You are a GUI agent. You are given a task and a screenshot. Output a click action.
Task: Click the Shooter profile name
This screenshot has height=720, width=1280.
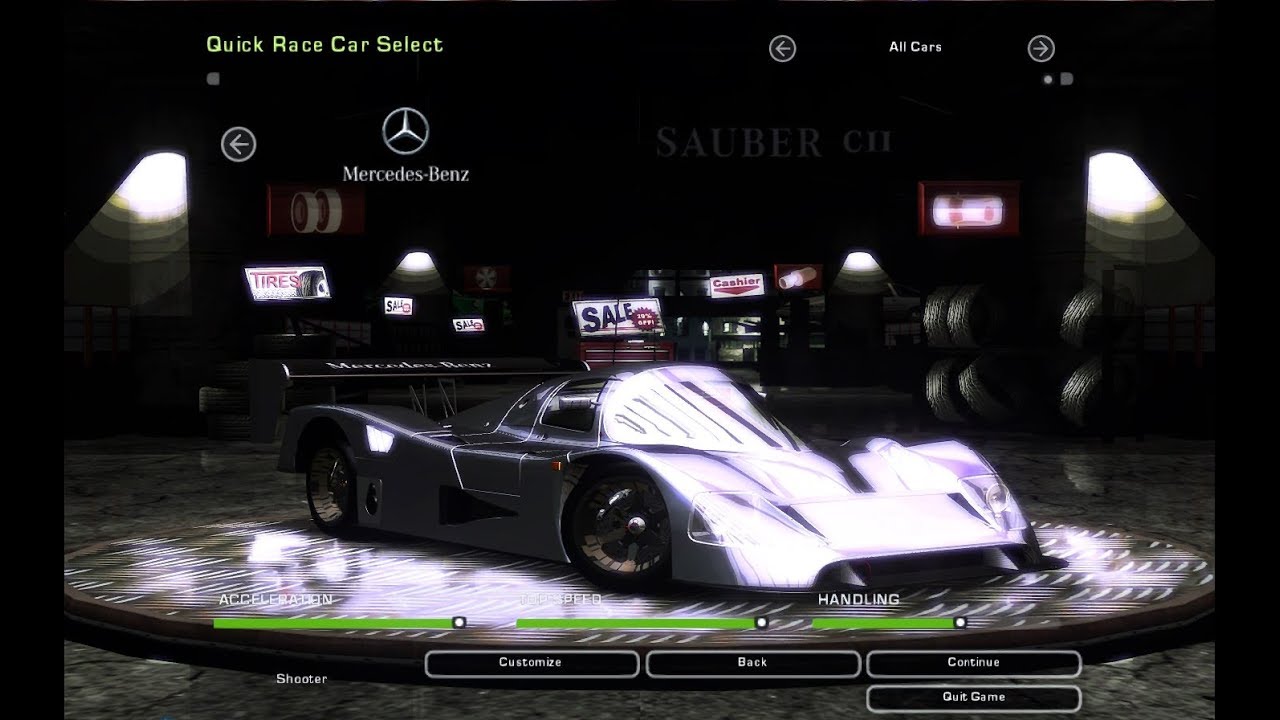click(301, 679)
